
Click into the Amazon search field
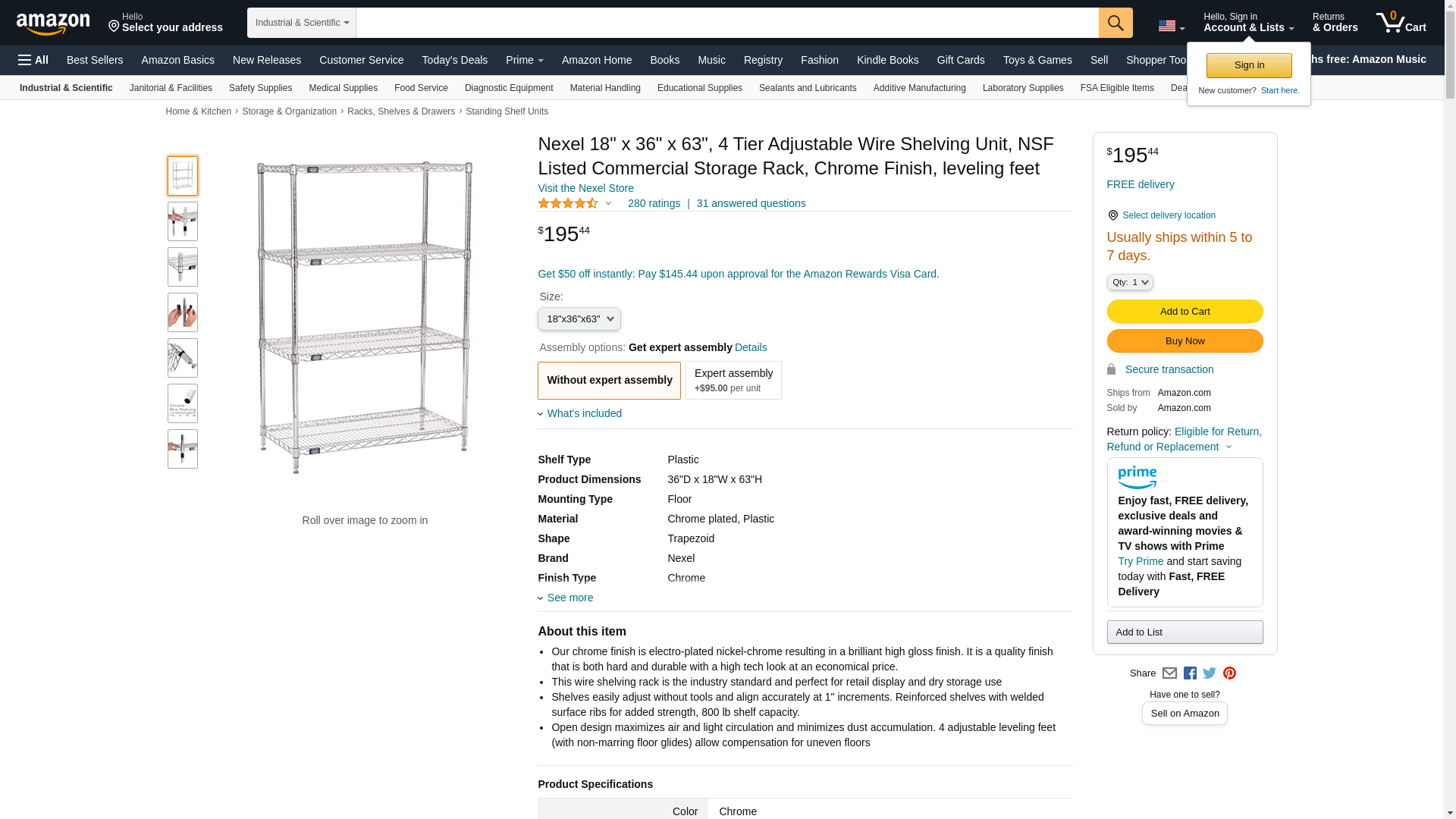point(726,23)
